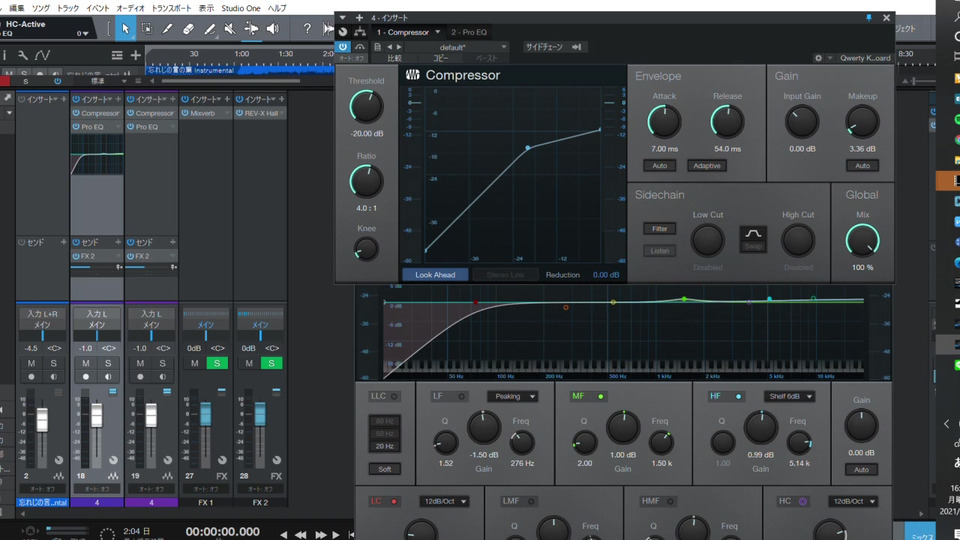This screenshot has width=960, height=540.
Task: Toggle the LC low cut band
Action: point(394,501)
